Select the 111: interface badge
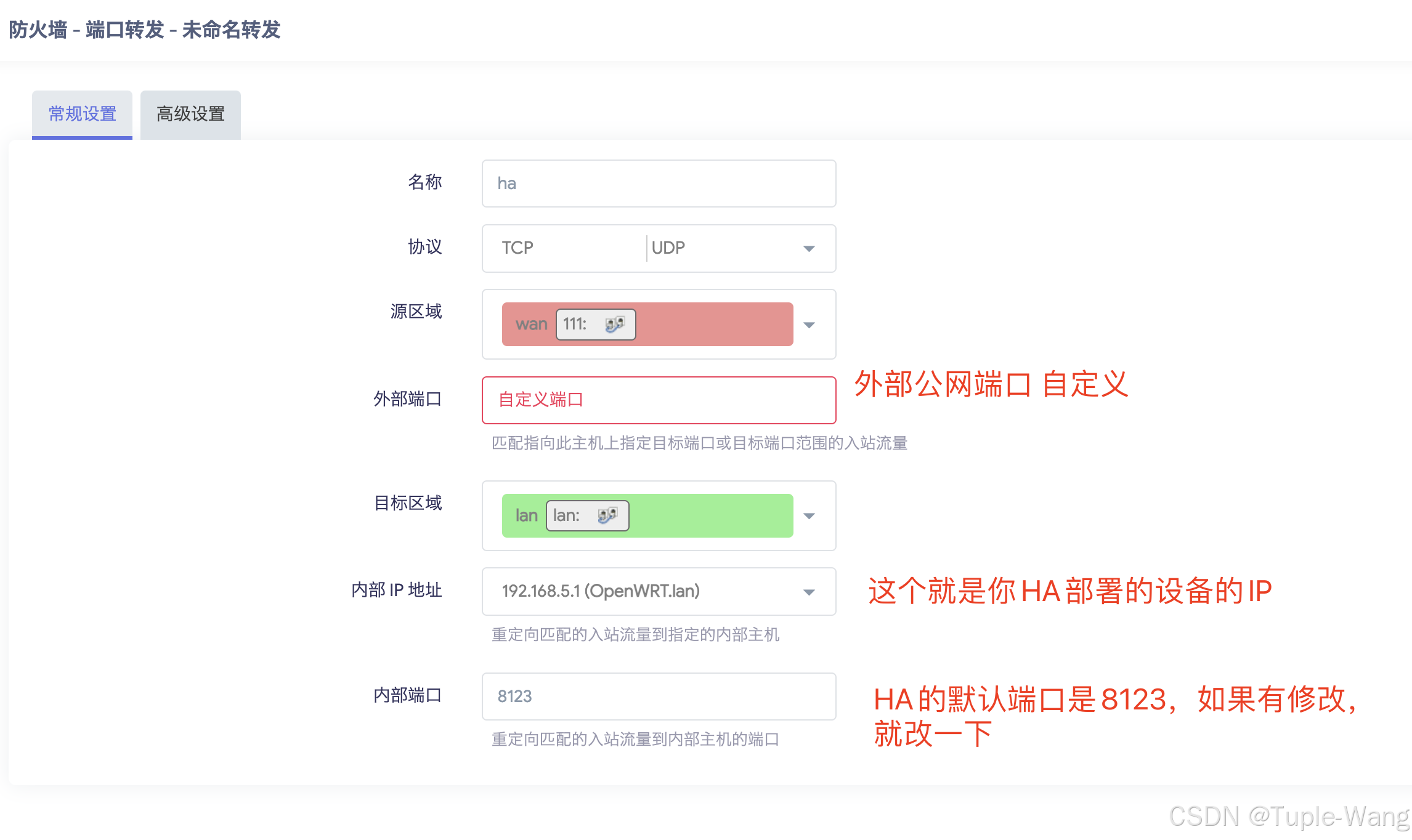 (x=575, y=324)
